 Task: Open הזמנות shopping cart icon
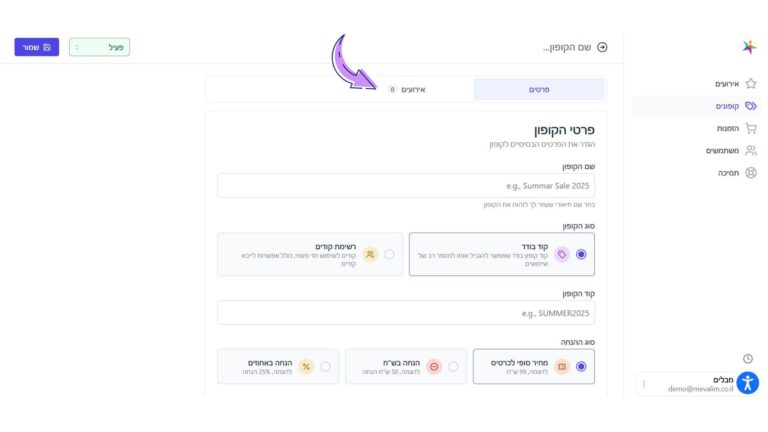[x=750, y=128]
